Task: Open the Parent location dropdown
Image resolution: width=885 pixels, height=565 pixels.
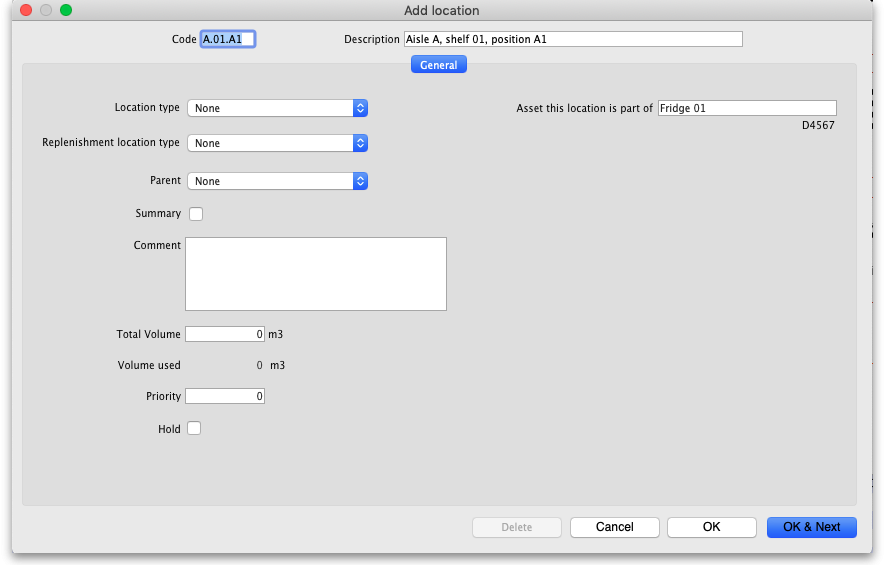Action: point(277,181)
